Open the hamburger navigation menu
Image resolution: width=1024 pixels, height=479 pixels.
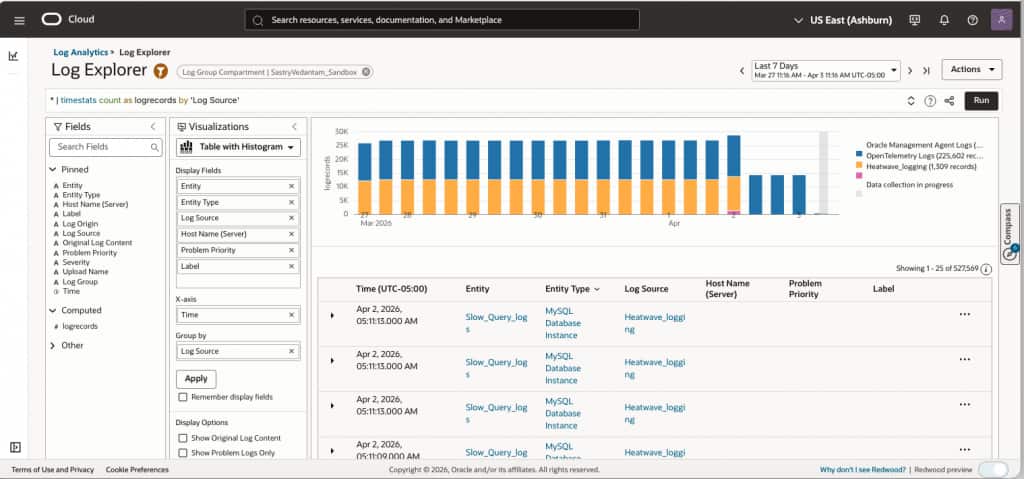click(x=19, y=20)
